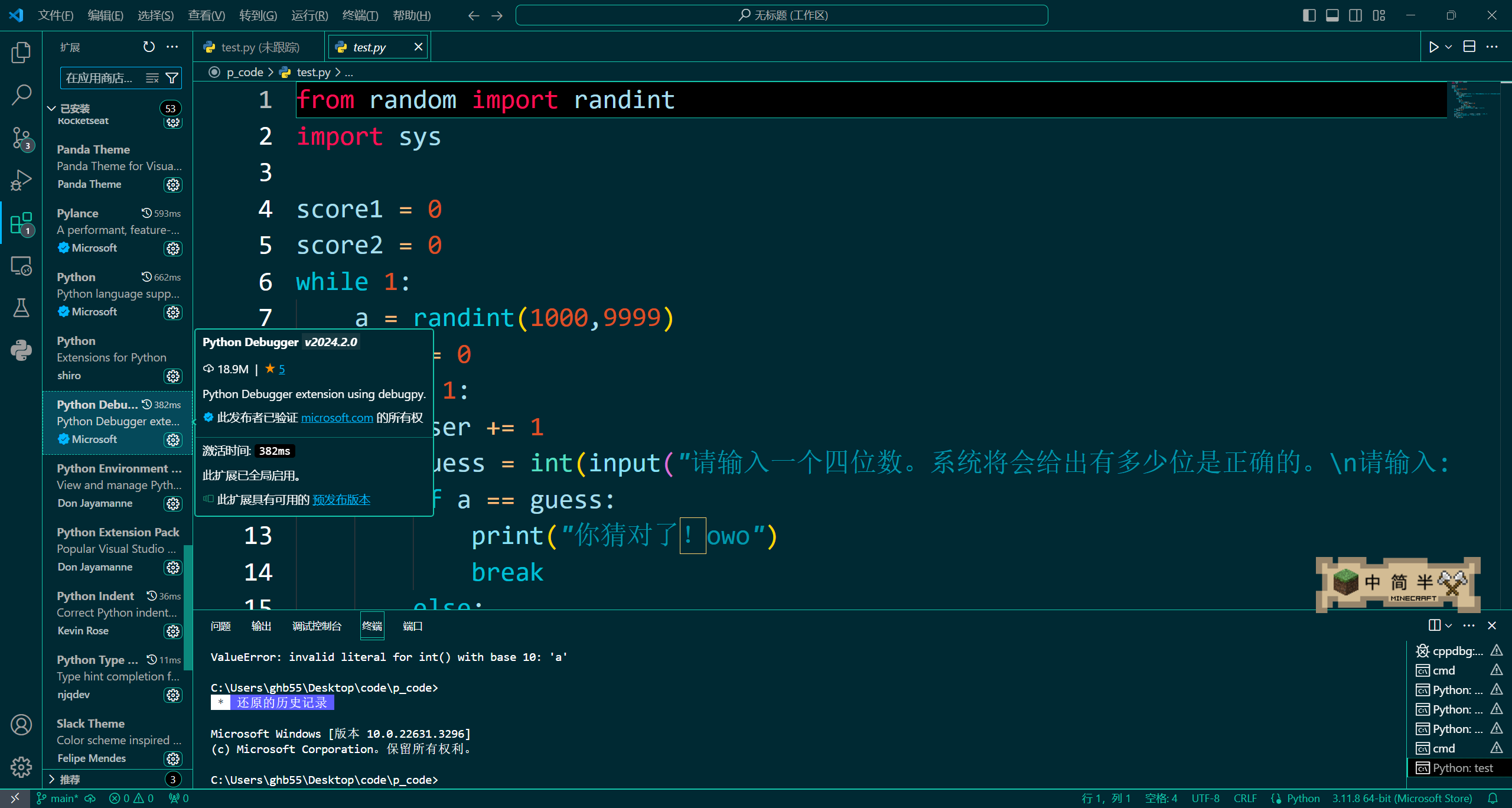Click the pre-release version link

coord(341,500)
